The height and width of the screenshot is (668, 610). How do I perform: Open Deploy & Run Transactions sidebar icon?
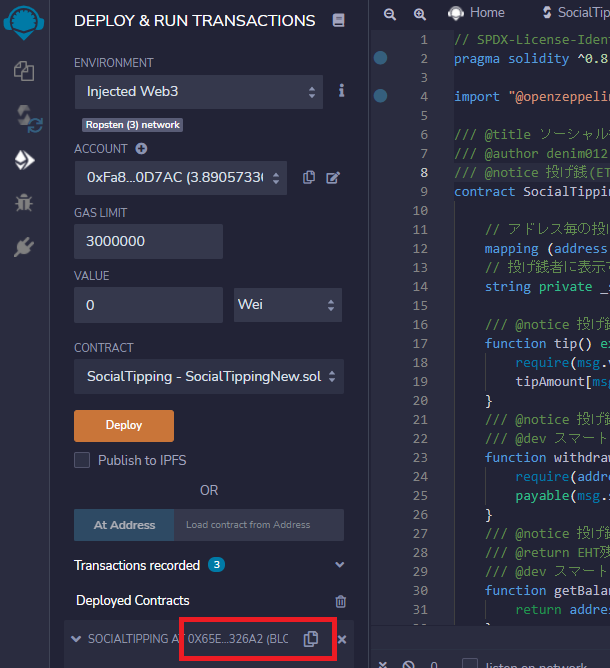coord(25,160)
